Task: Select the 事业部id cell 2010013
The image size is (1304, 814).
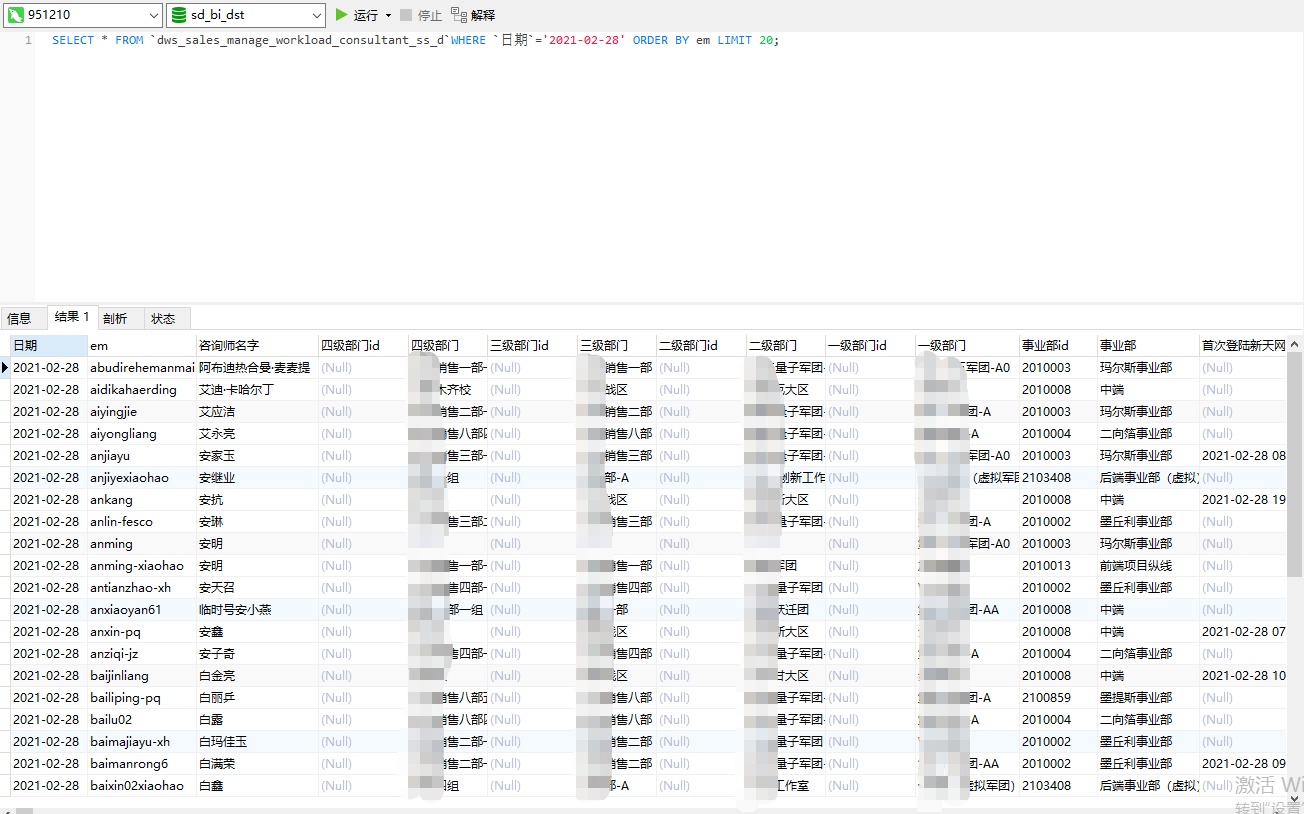Action: coord(1058,566)
